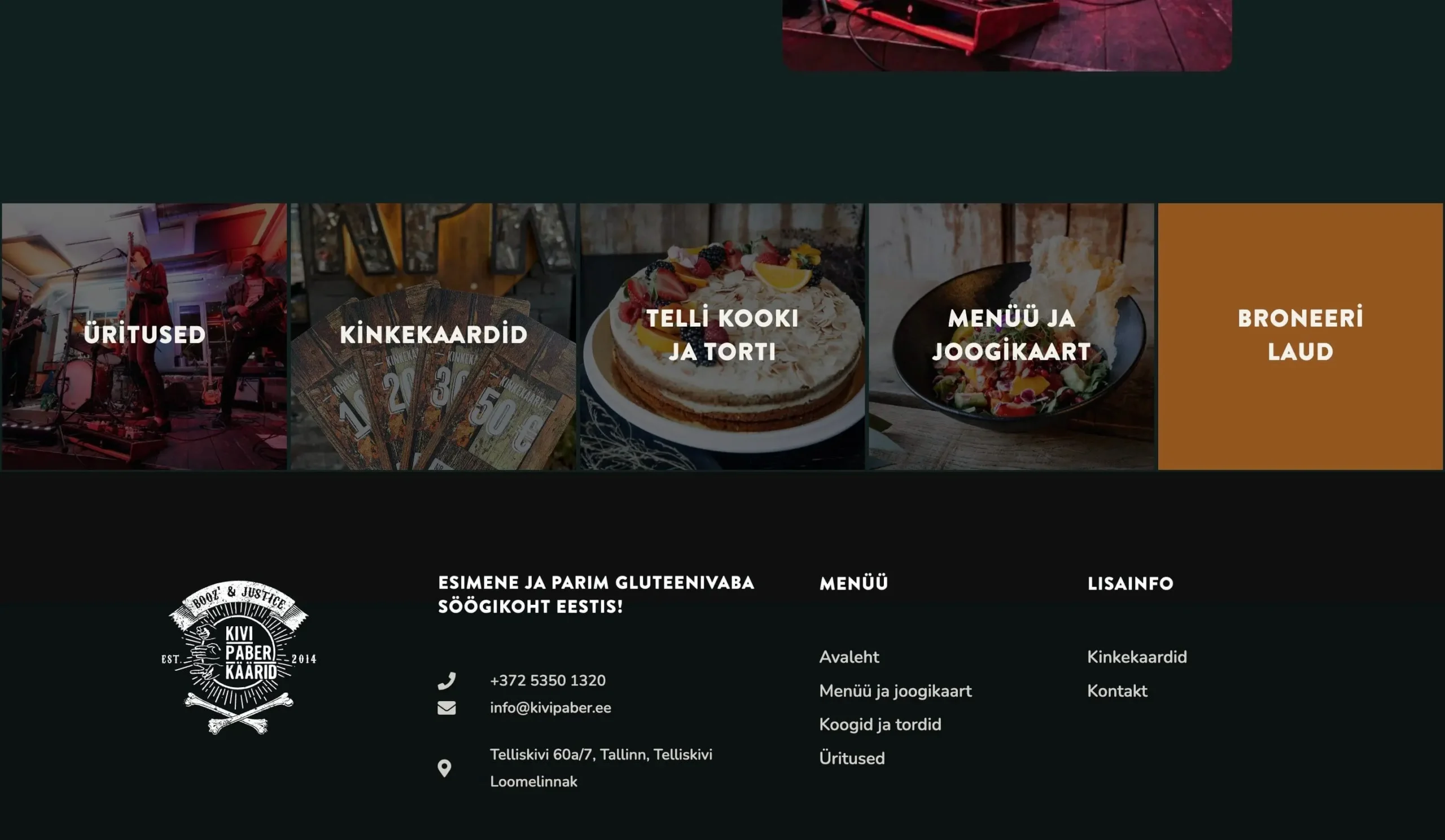Go to Avaleht in footer menu
Image resolution: width=1445 pixels, height=840 pixels.
click(x=850, y=657)
